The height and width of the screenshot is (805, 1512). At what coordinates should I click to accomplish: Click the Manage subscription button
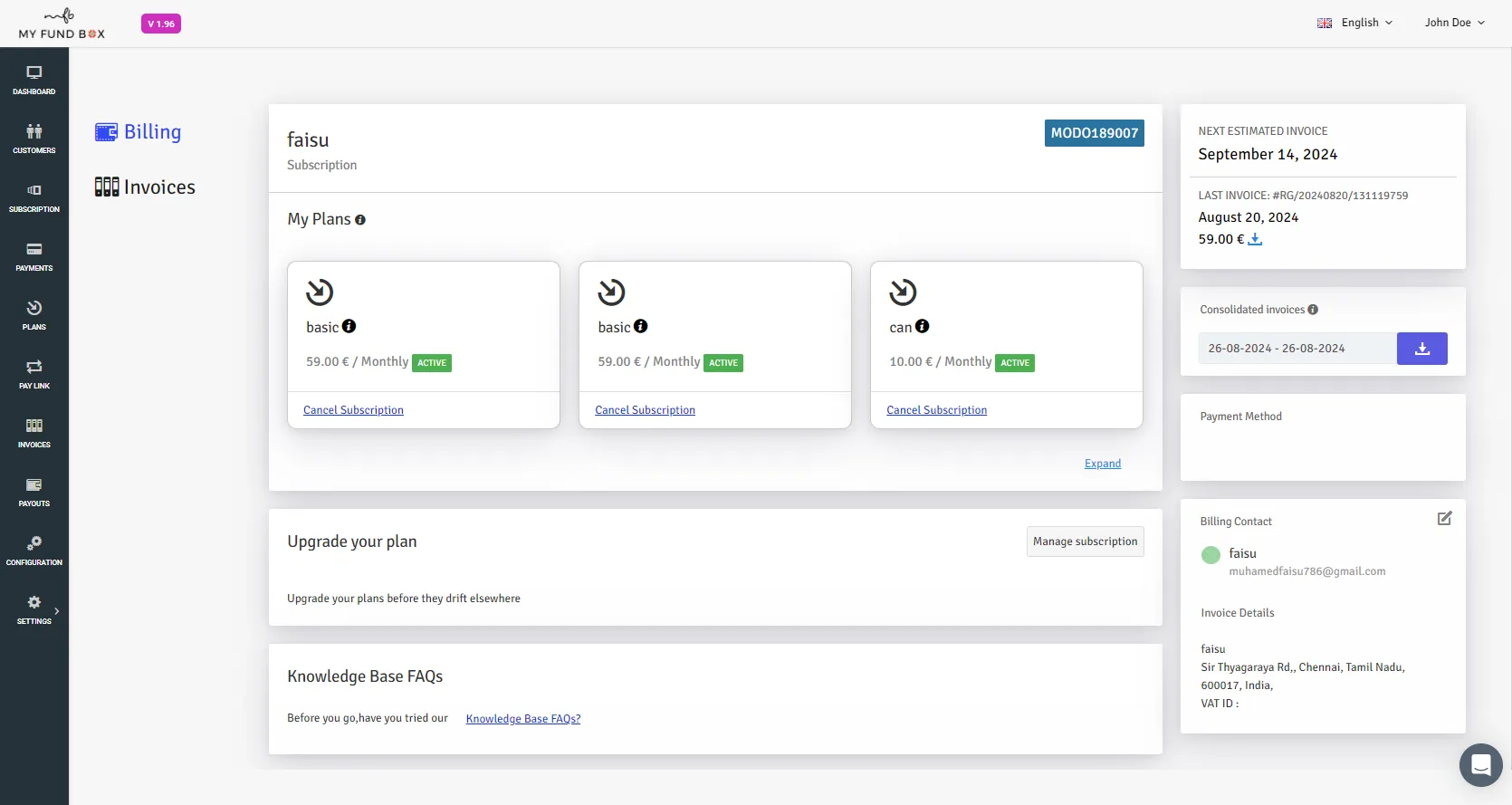click(1086, 541)
